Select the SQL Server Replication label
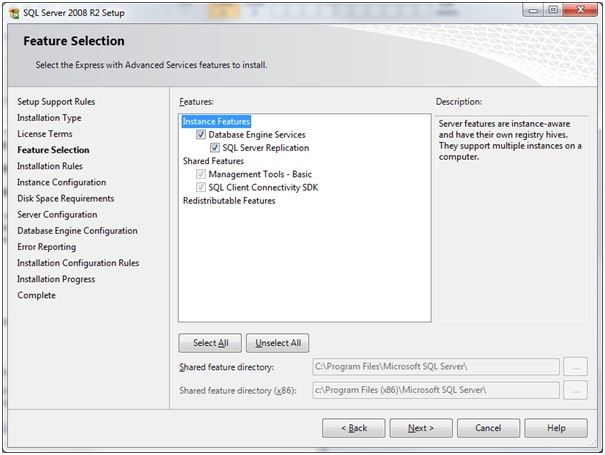Screen dimensions: 605x455 pos(265,148)
